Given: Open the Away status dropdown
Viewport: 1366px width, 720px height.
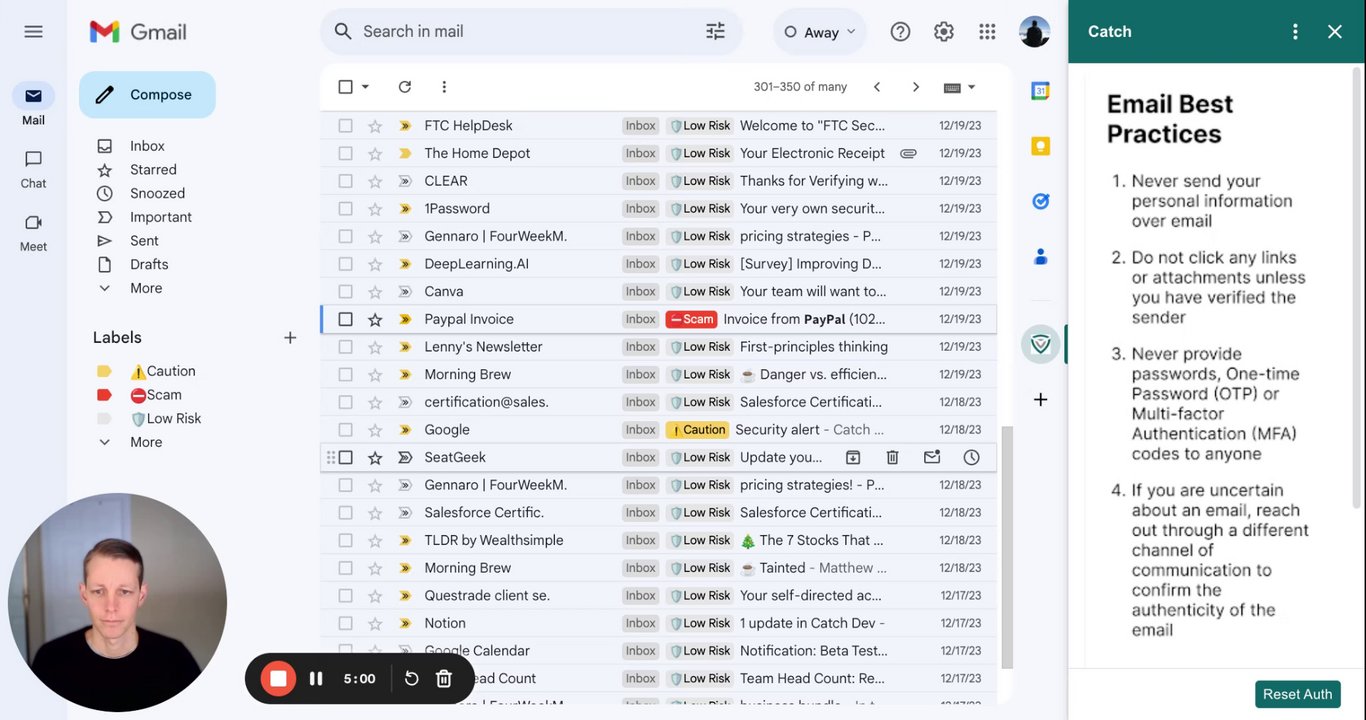Looking at the screenshot, I should pos(820,32).
